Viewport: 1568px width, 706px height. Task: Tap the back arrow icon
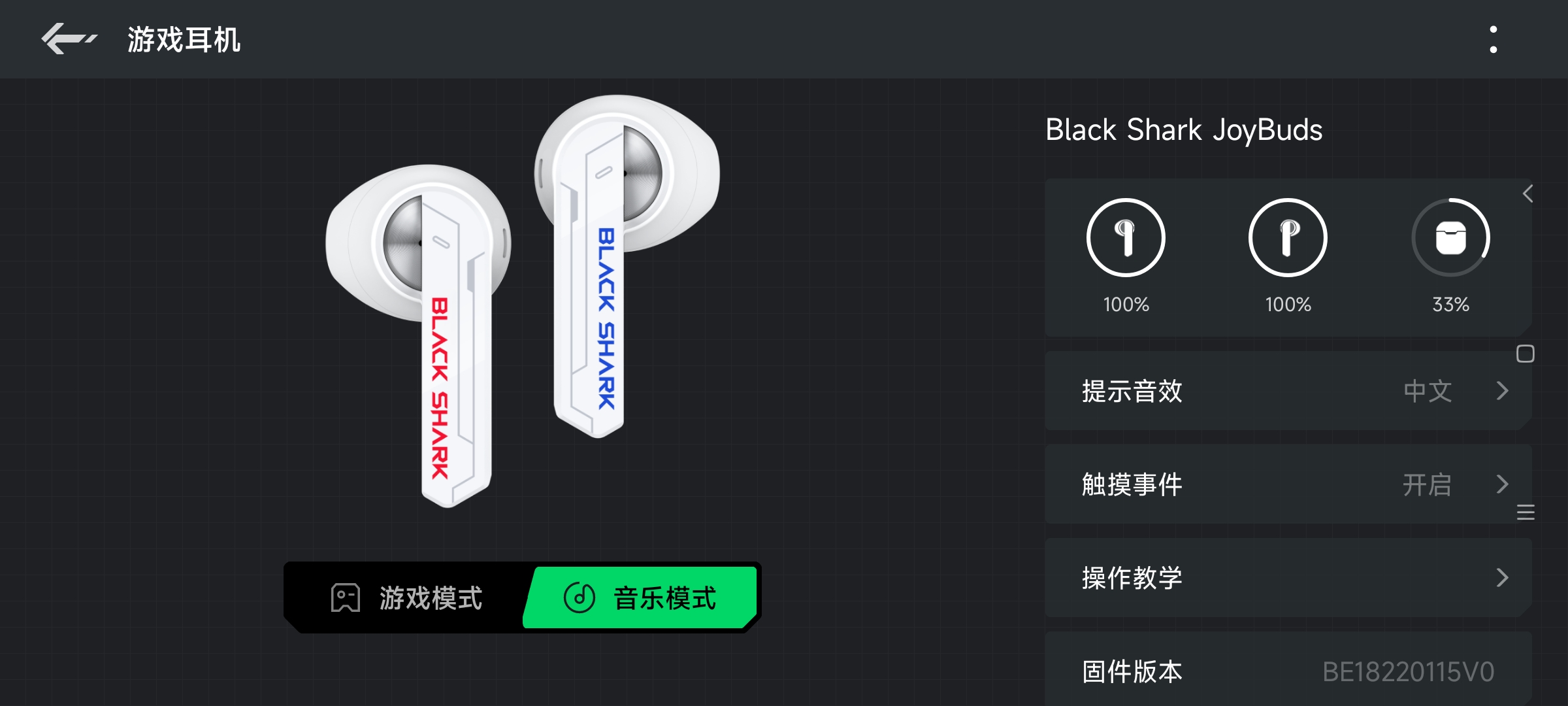(x=69, y=39)
